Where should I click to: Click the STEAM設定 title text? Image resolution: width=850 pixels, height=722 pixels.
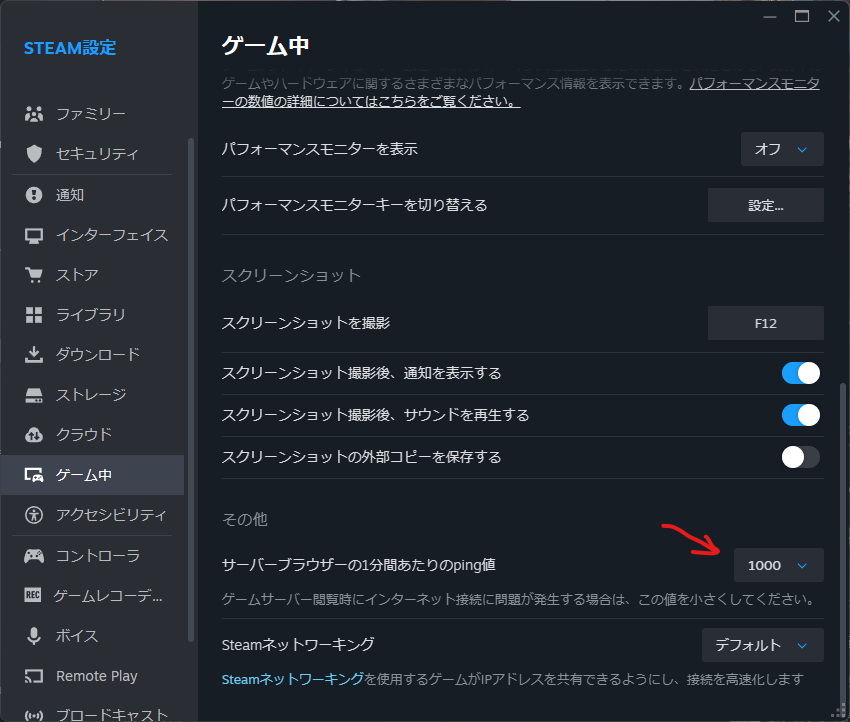pyautogui.click(x=70, y=48)
